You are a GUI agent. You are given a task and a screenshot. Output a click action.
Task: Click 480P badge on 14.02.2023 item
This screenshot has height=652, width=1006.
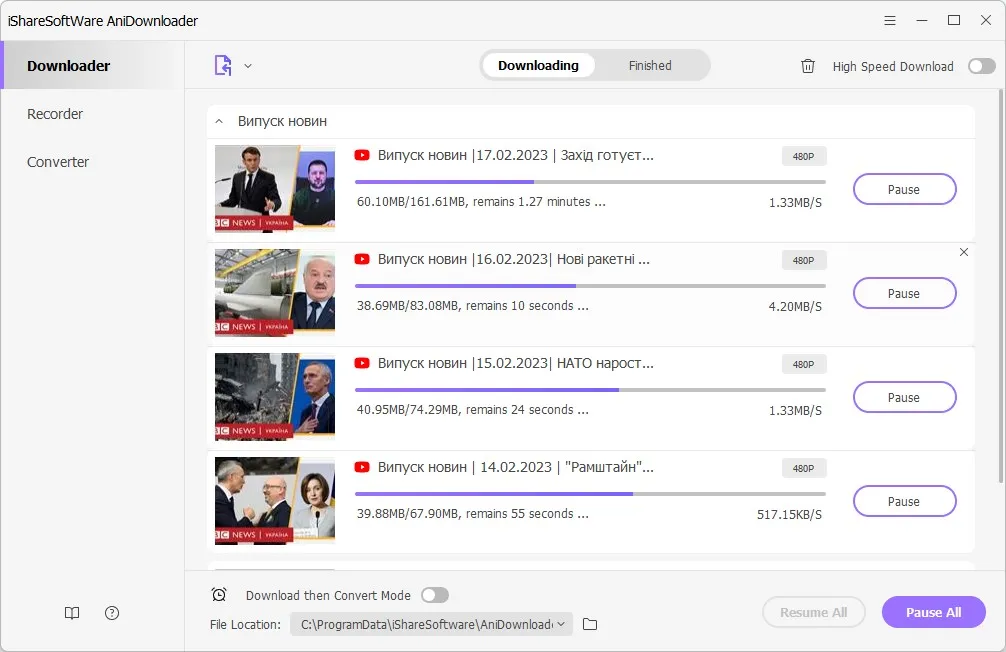click(x=804, y=468)
